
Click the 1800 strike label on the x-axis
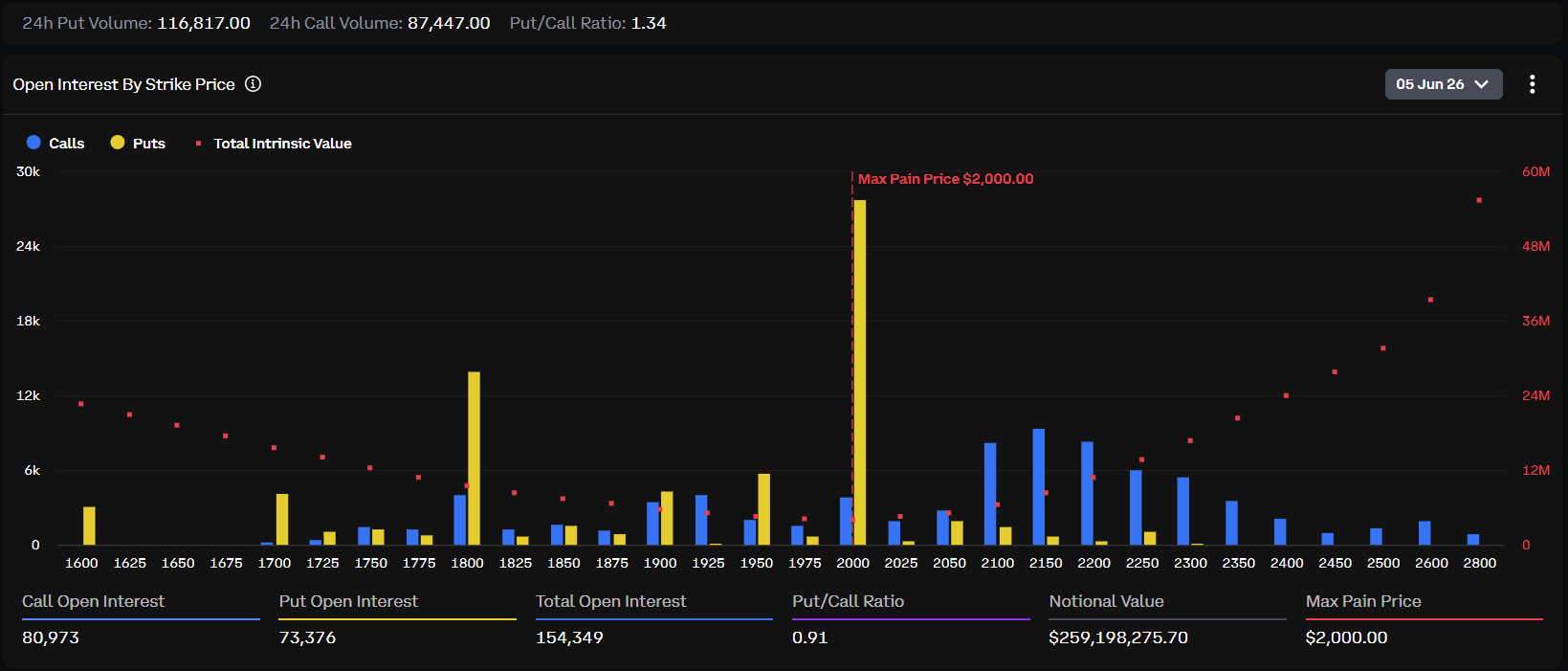tap(467, 563)
